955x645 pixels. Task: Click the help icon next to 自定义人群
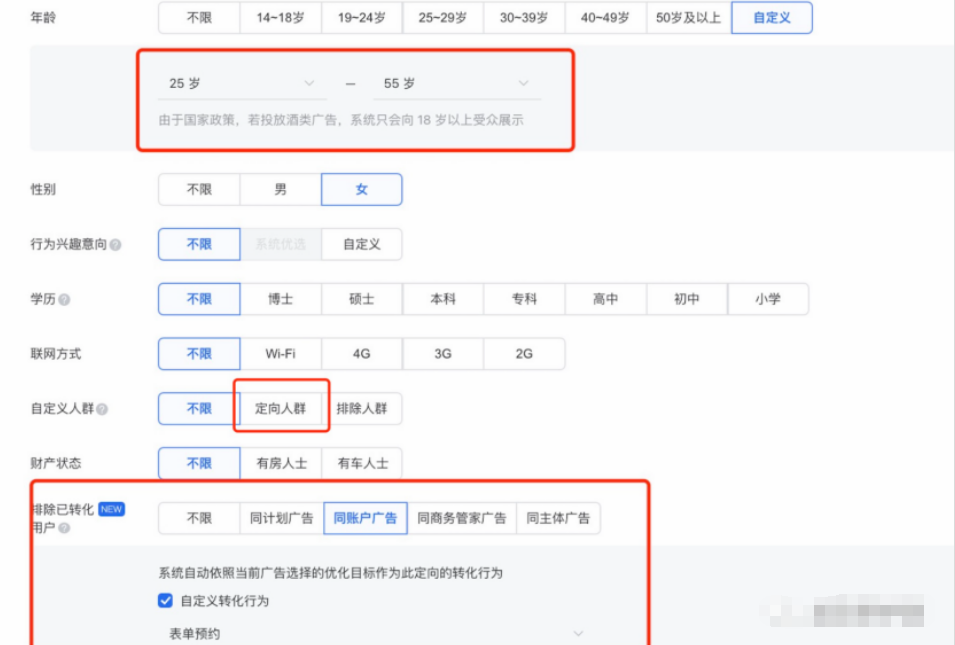(100, 408)
